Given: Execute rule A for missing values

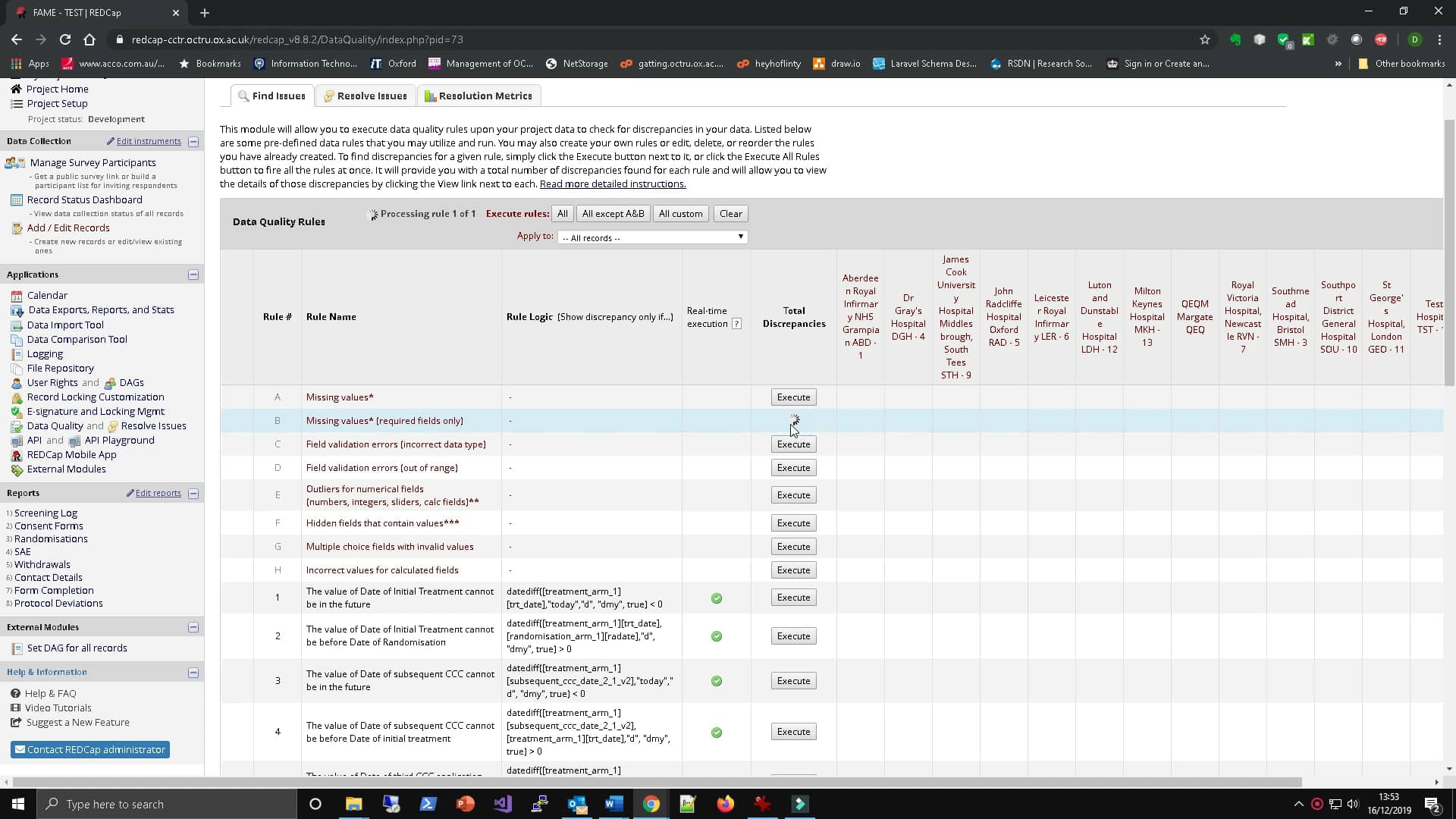Looking at the screenshot, I should 793,397.
